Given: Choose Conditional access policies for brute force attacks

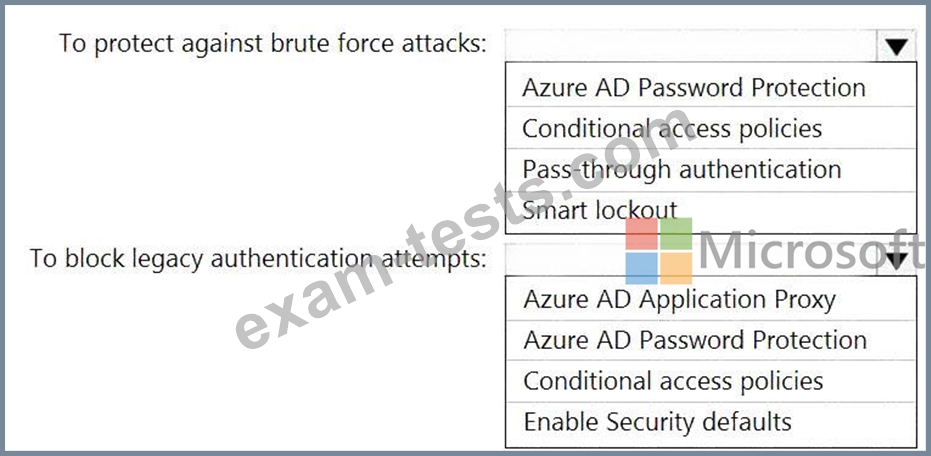Looking at the screenshot, I should pos(710,128).
